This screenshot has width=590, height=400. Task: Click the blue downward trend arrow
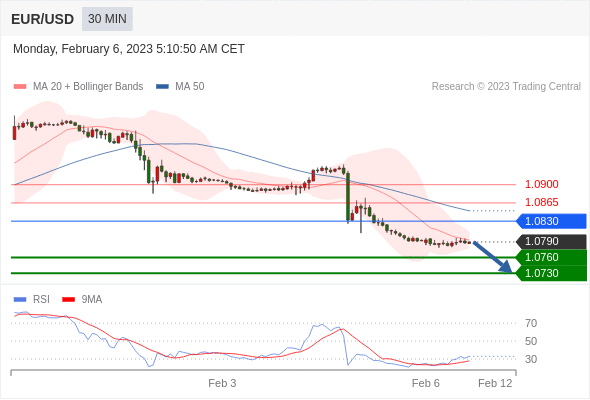[x=493, y=257]
